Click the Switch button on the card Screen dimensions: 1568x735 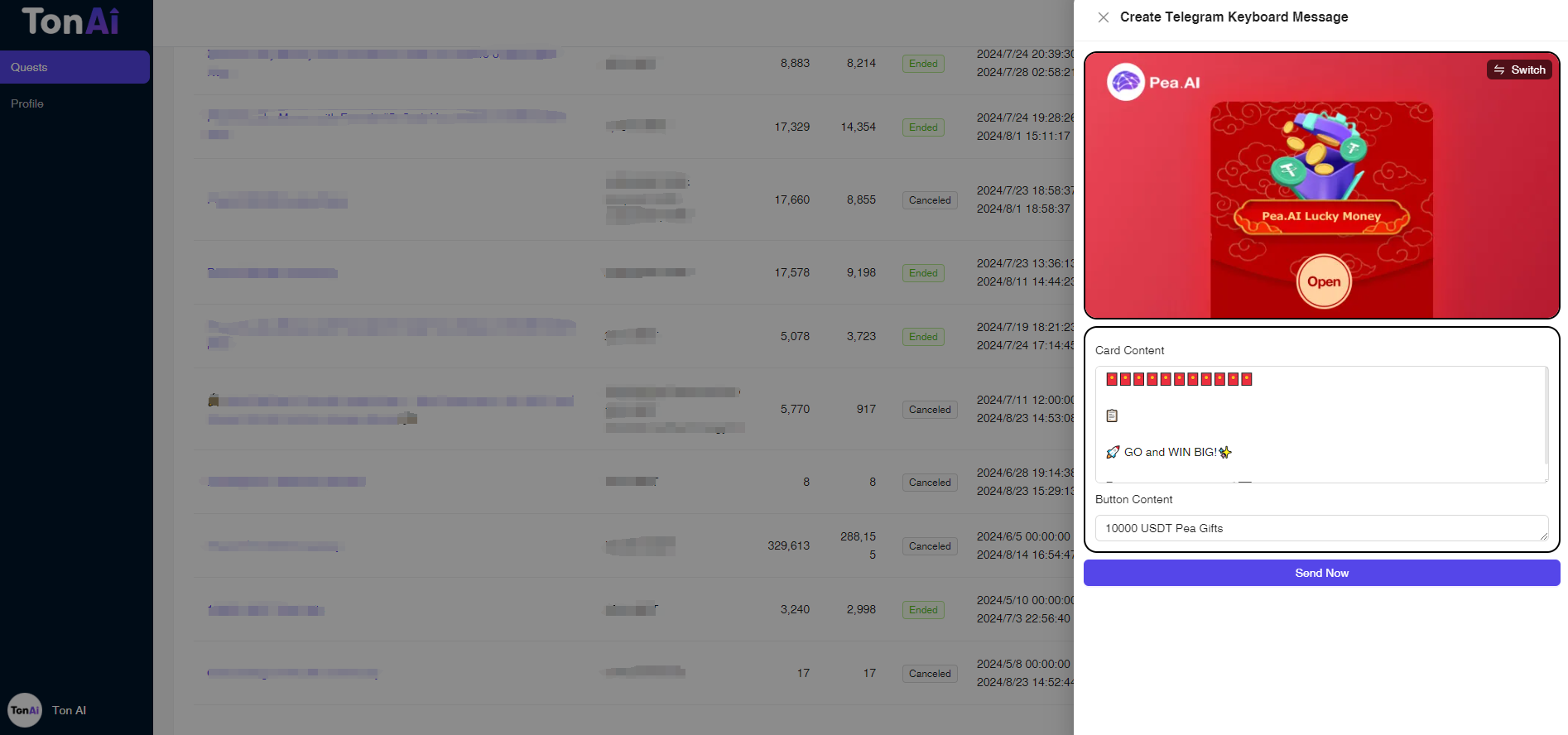pos(1519,70)
